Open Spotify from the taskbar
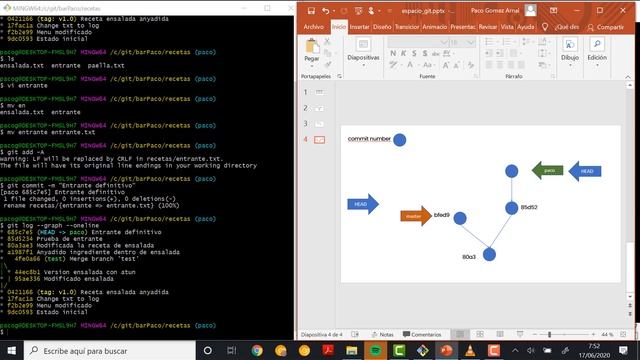The image size is (640, 360). click(376, 351)
